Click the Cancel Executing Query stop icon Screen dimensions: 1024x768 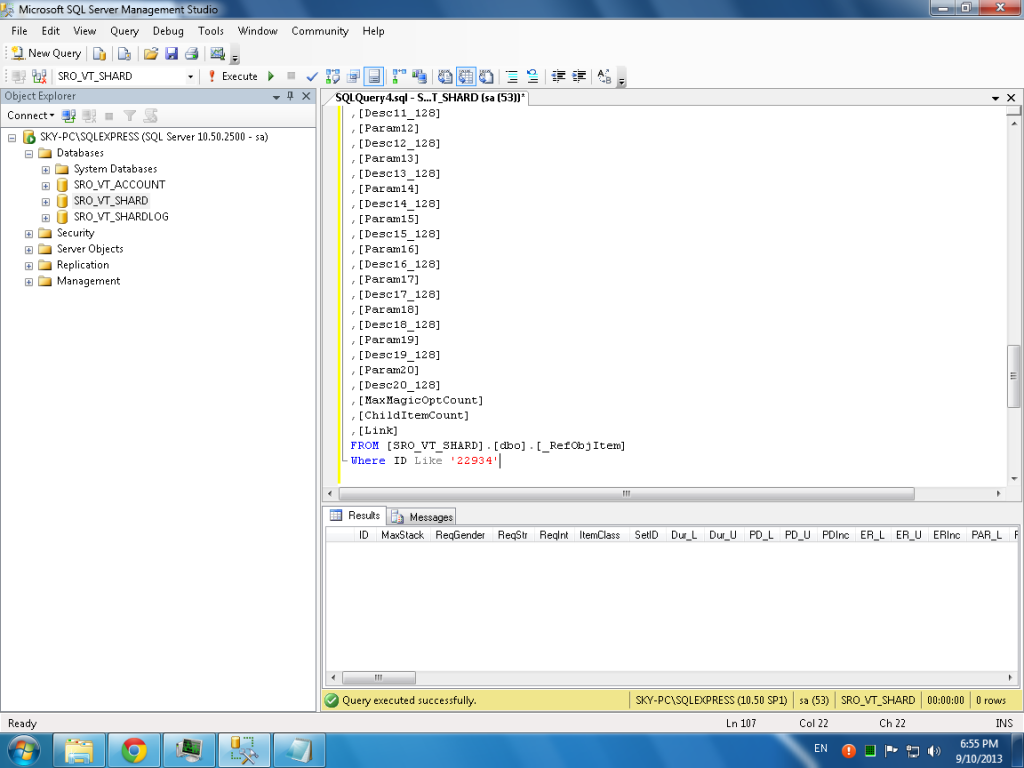pos(291,76)
